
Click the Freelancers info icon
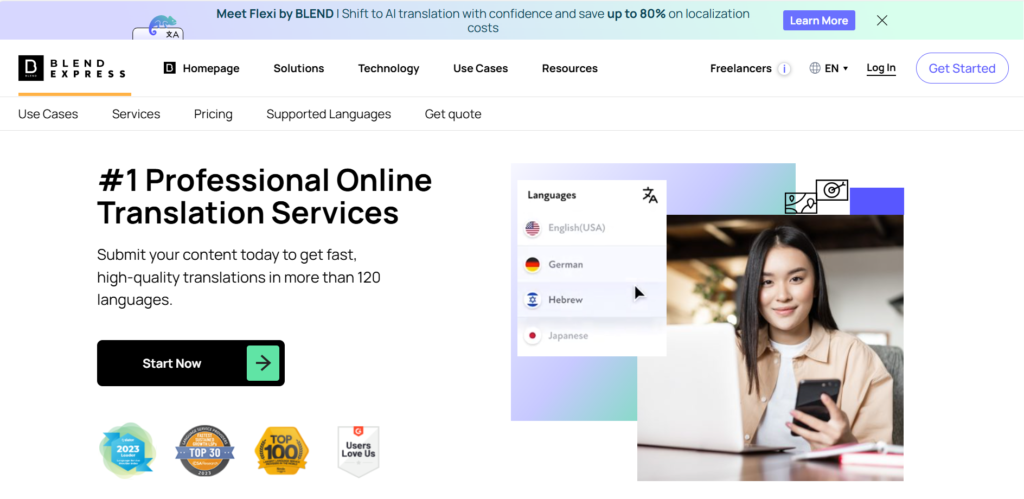784,69
